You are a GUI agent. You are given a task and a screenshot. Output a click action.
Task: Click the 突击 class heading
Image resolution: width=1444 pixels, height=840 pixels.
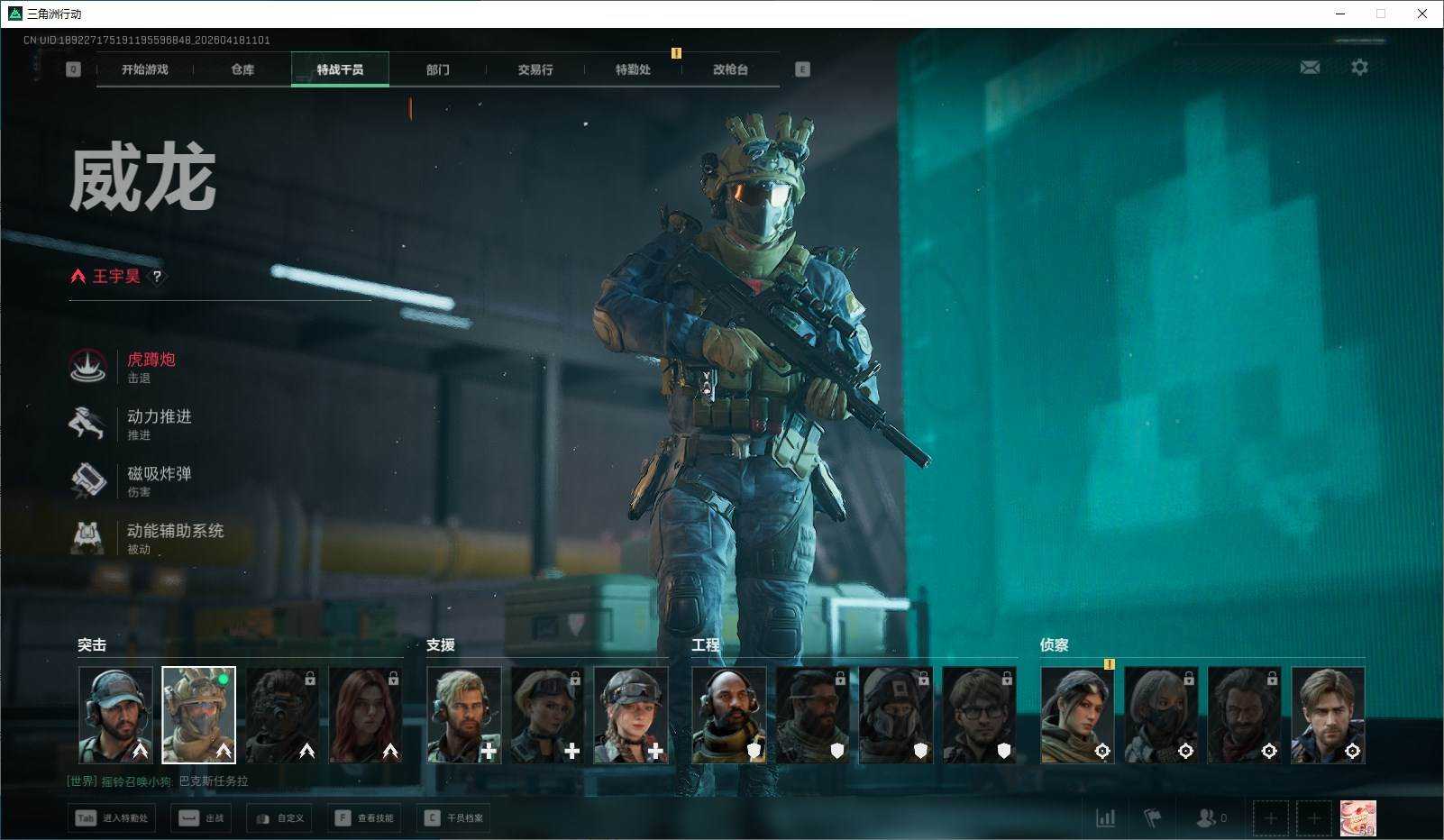92,645
